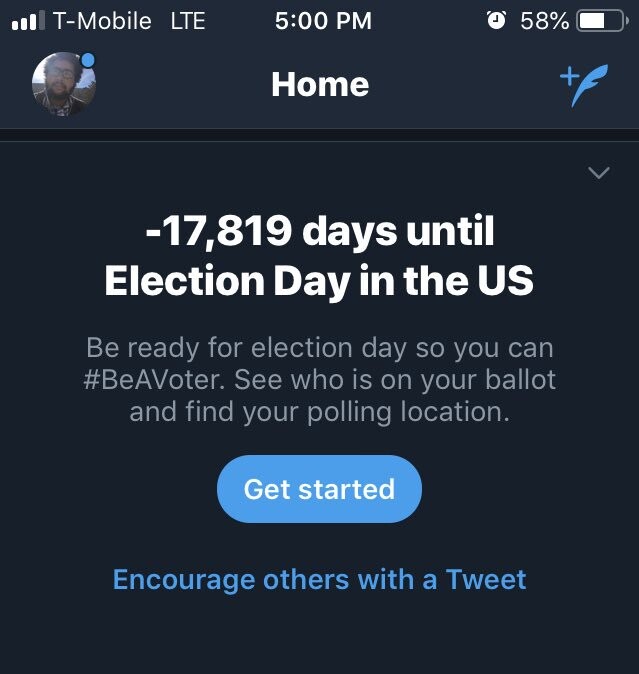Tap the blue notification dot on avatar
The image size is (639, 674).
coord(88,61)
